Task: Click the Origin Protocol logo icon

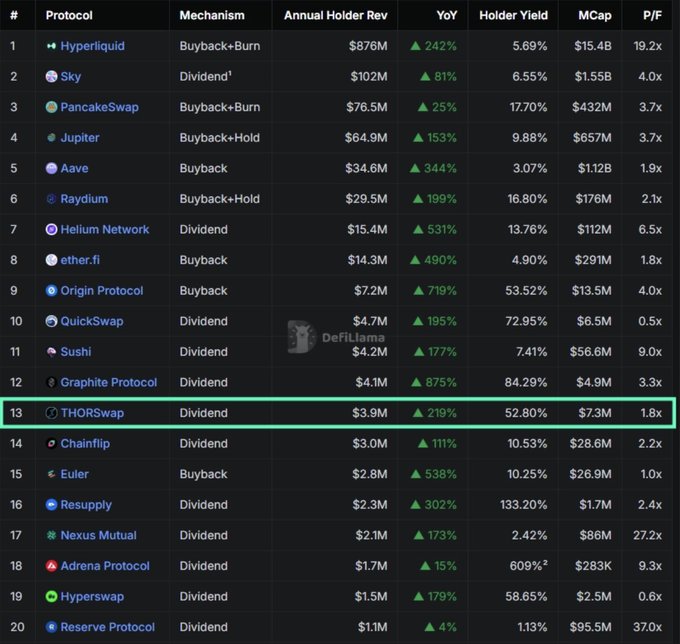Action: [x=51, y=291]
